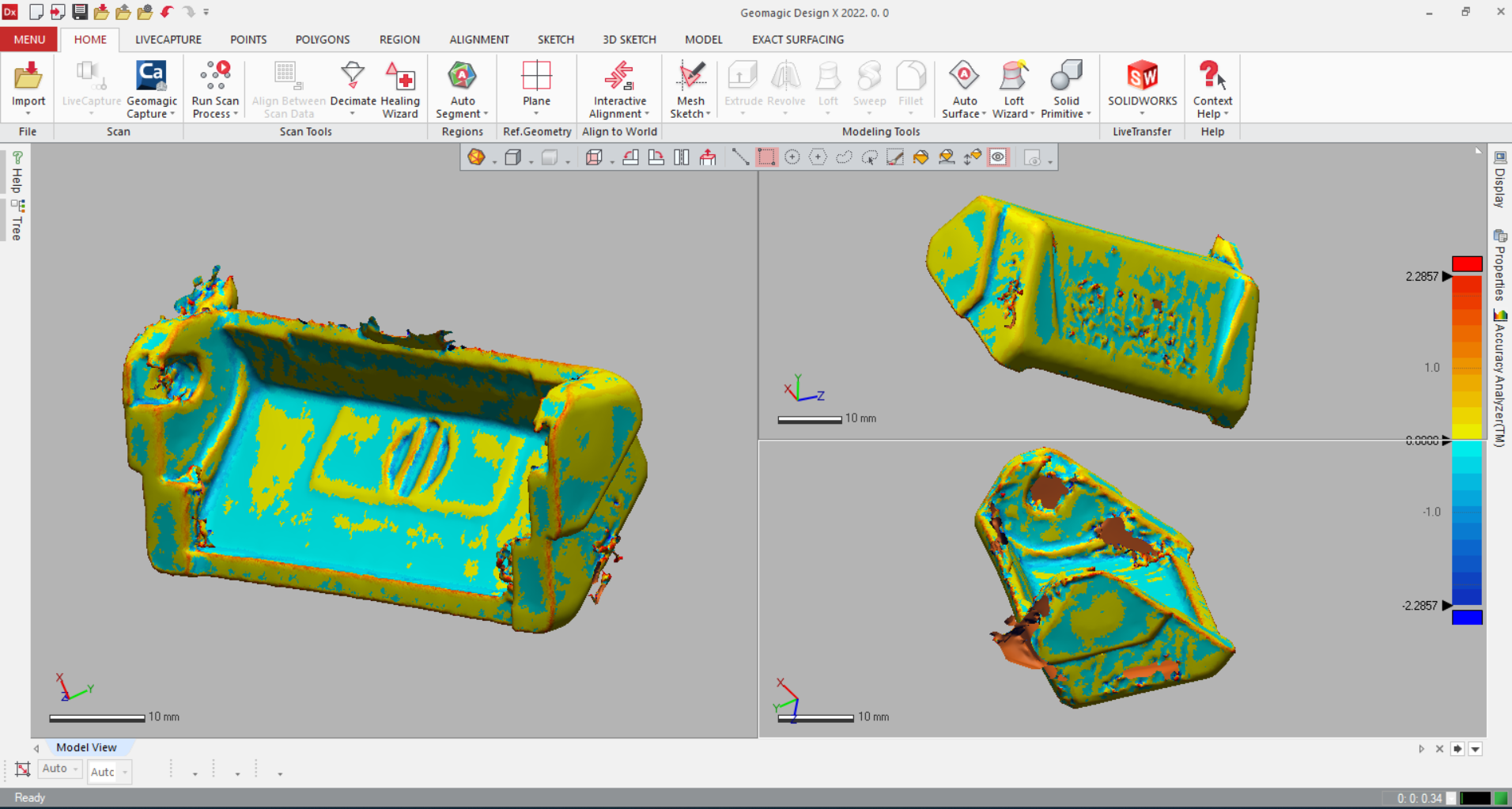
Task: Switch to the POLYGONS ribbon tab
Action: click(x=322, y=40)
